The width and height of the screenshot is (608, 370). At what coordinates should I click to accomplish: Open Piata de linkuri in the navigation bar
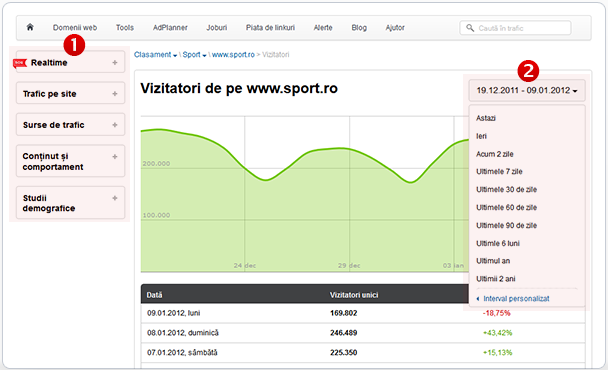[x=270, y=28]
